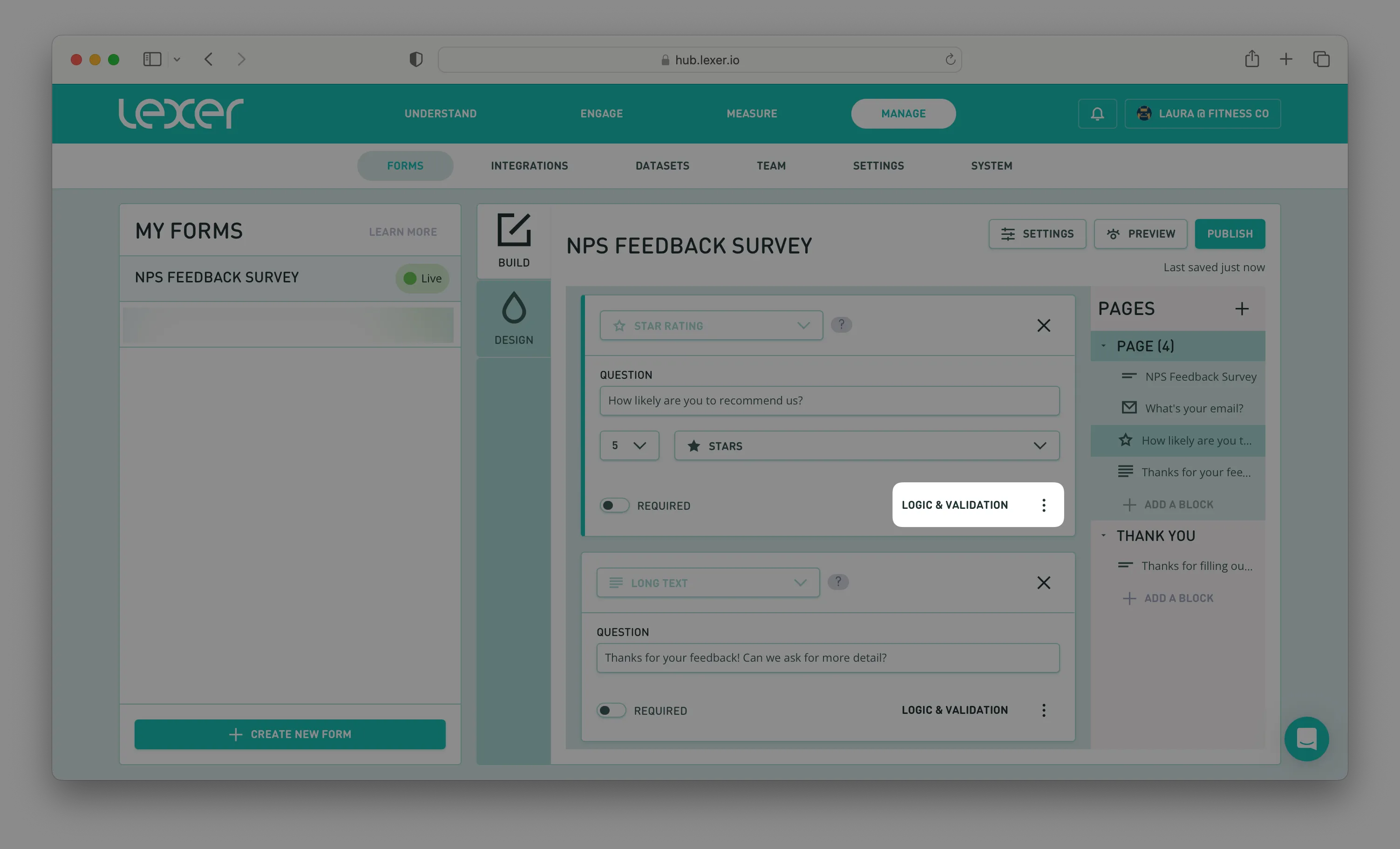Open the Design droplet icon tab
The image size is (1400, 849).
(x=514, y=318)
